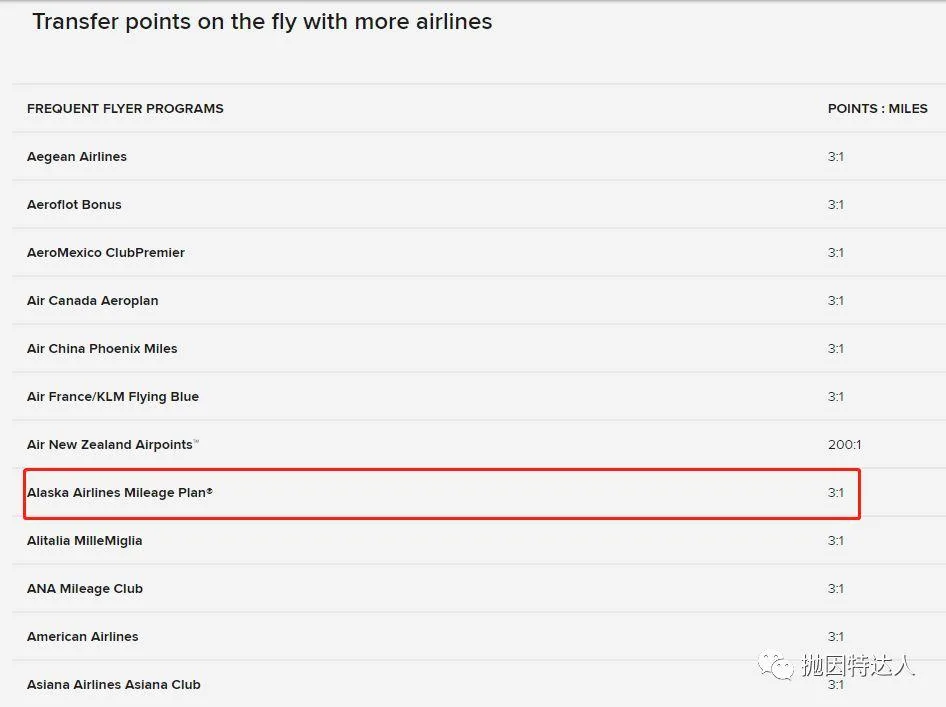Click the Frequent Flyer Programs column header
Image resolution: width=946 pixels, height=707 pixels.
pos(125,108)
